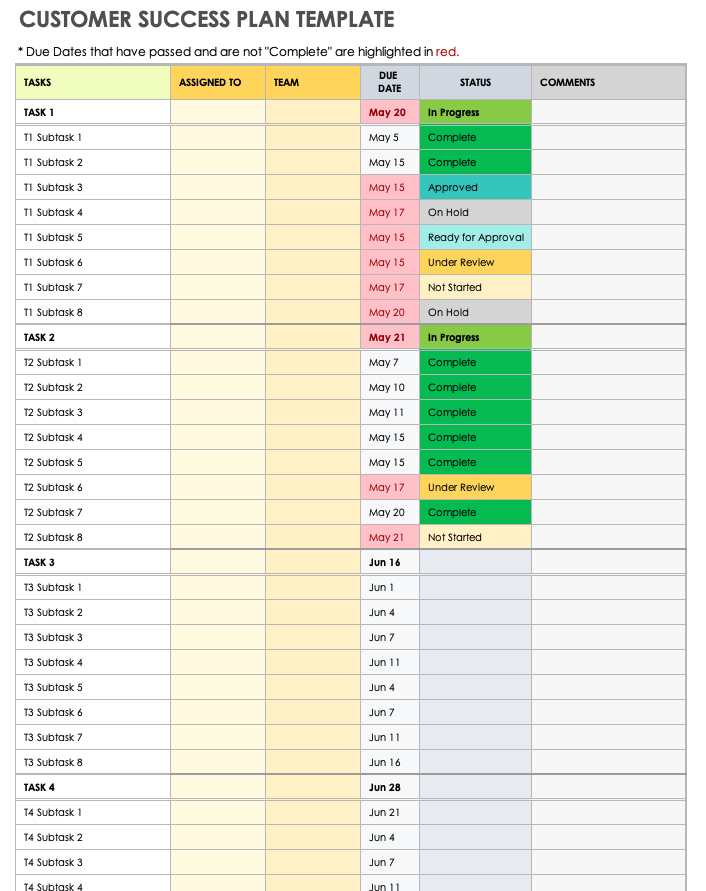Select T4 Subtask 1 team cell
Viewport: 706px width, 891px height.
(x=312, y=813)
